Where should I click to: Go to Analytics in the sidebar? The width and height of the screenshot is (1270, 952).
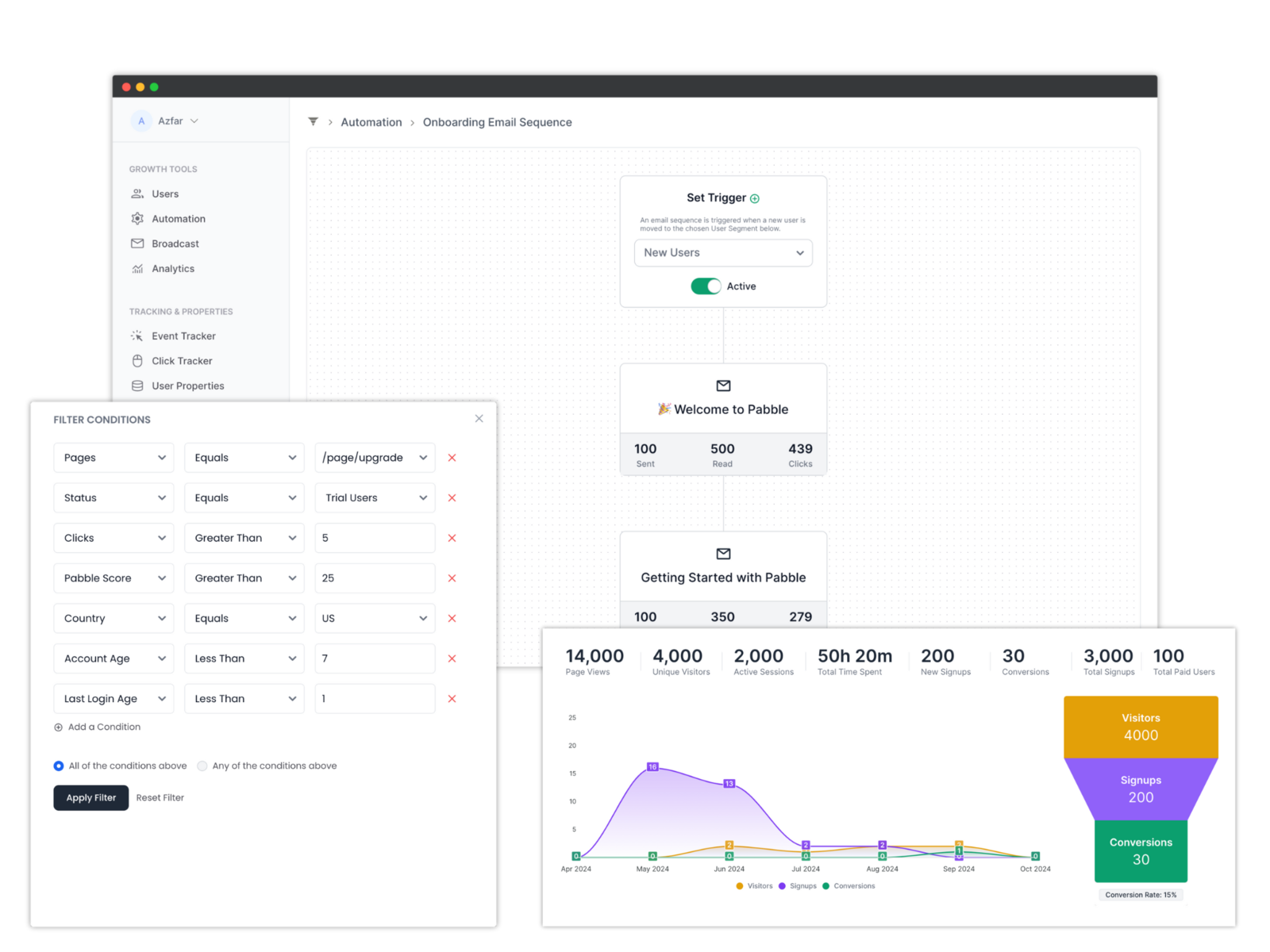172,269
